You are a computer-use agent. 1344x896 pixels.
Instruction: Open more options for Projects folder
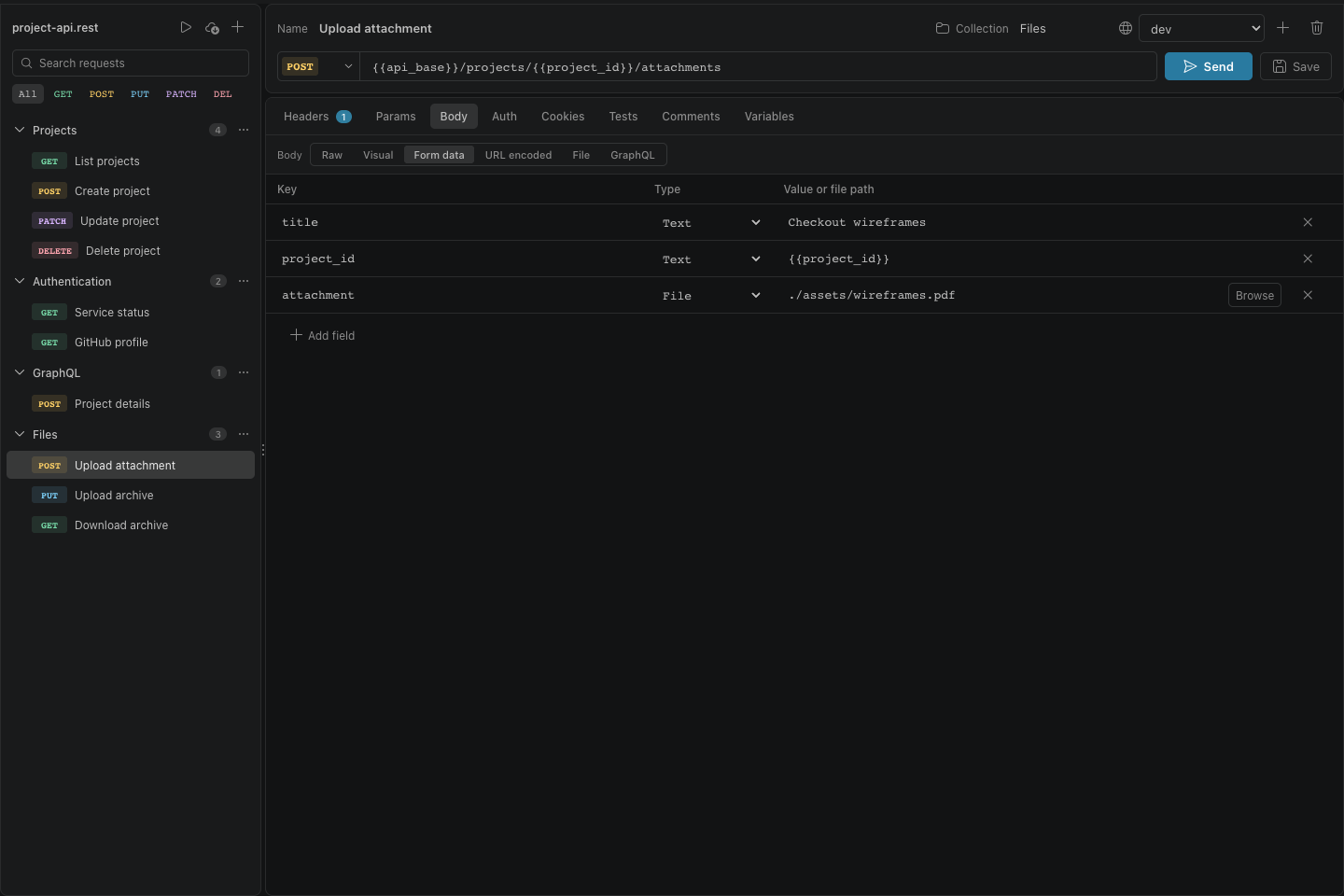pyautogui.click(x=244, y=130)
